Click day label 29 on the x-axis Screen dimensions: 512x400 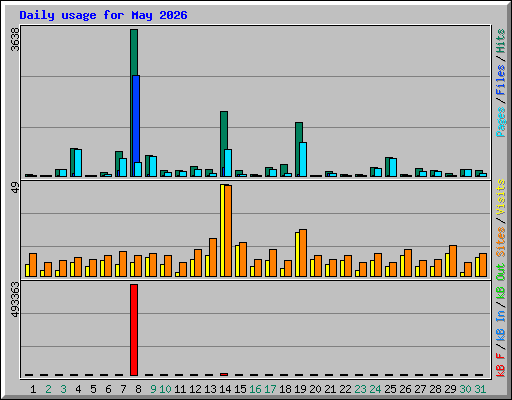click(x=450, y=389)
